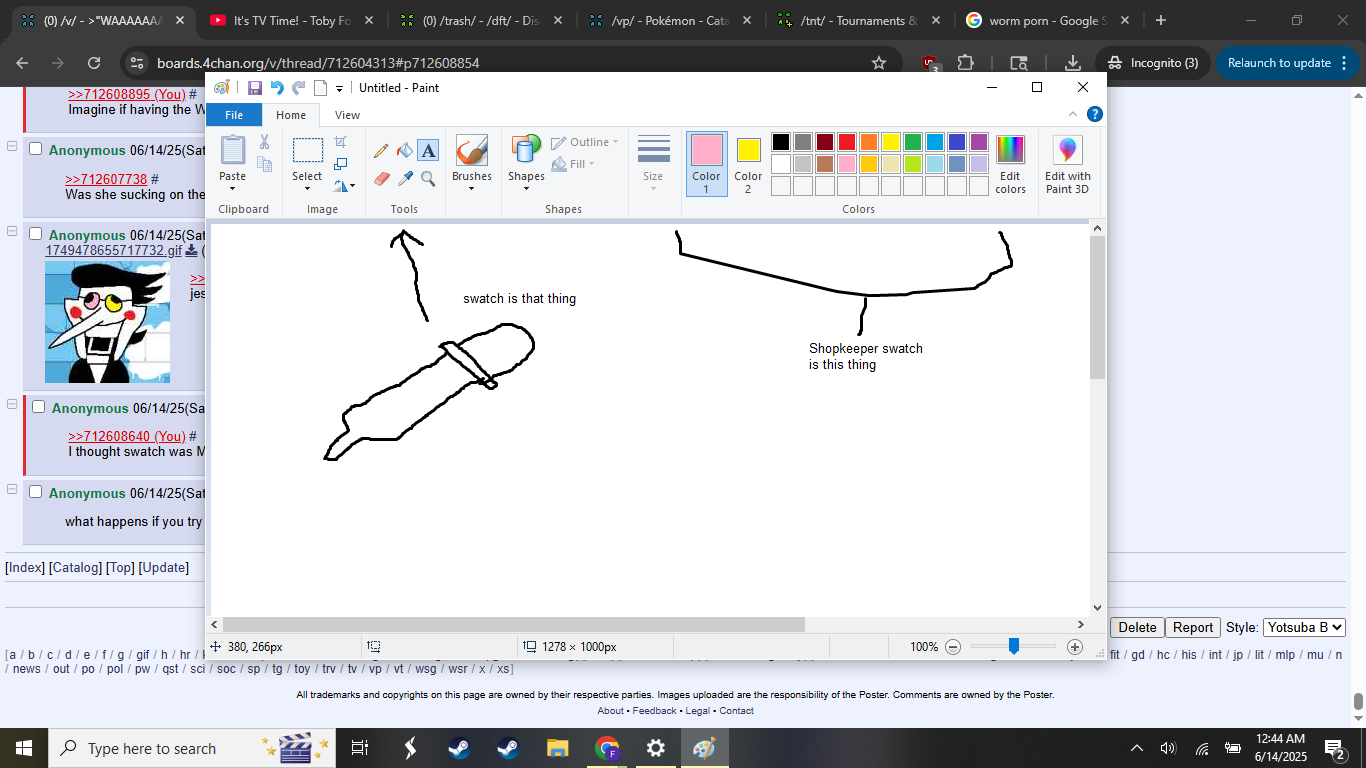The height and width of the screenshot is (768, 1366).
Task: Collapse the post containing >>712607738
Action: tap(12, 146)
